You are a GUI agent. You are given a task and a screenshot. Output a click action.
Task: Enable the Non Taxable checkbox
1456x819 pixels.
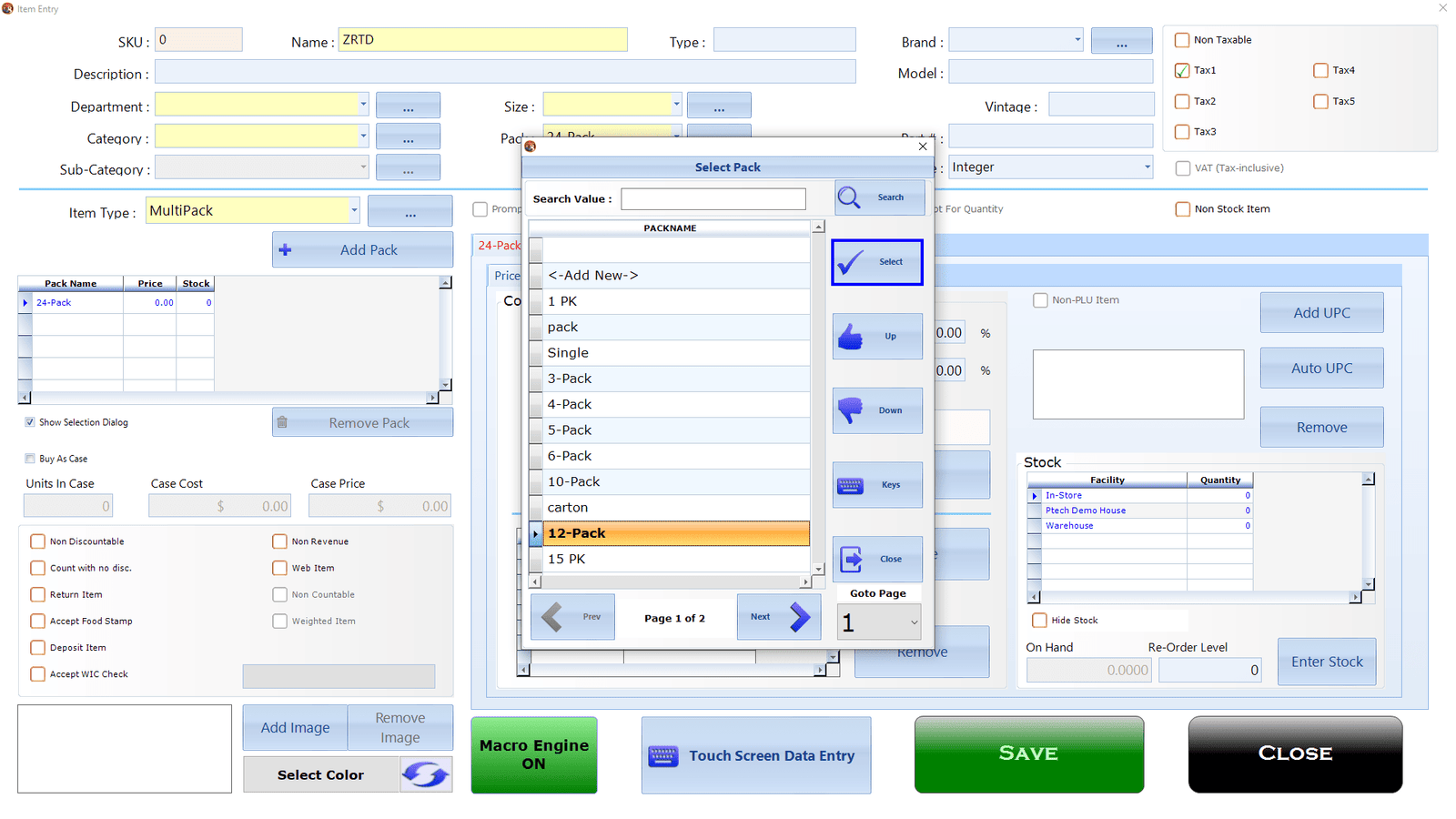1182,40
